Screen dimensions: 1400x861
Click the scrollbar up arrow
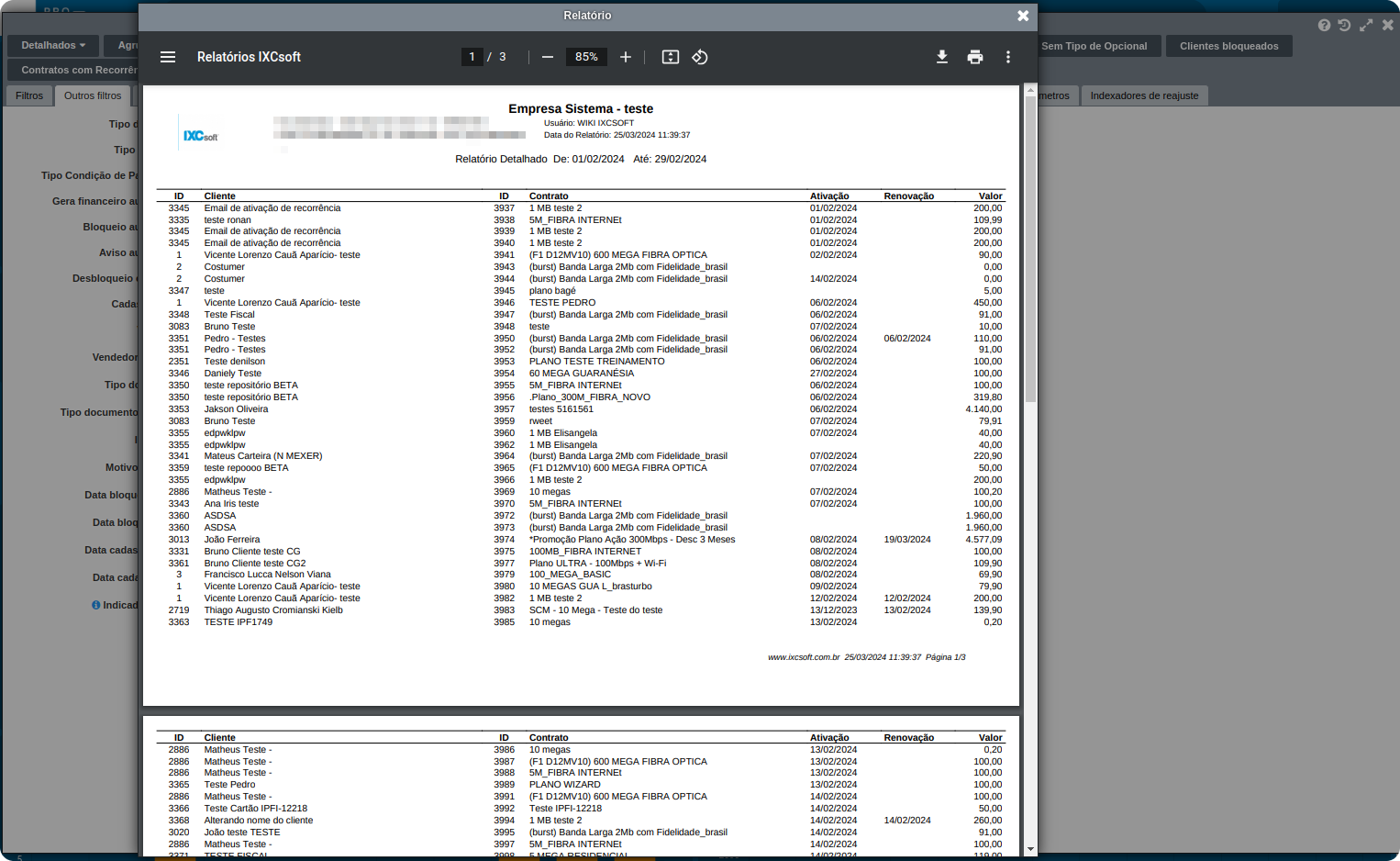click(1030, 91)
